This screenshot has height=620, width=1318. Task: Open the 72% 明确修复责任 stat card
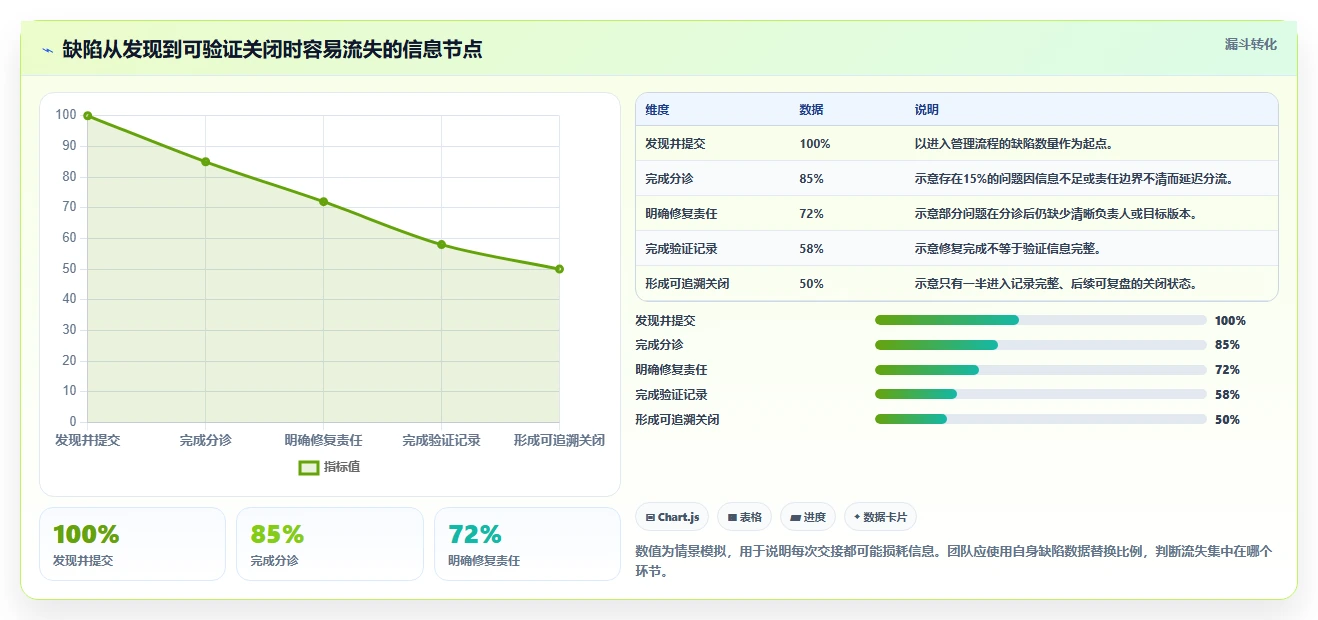(527, 544)
